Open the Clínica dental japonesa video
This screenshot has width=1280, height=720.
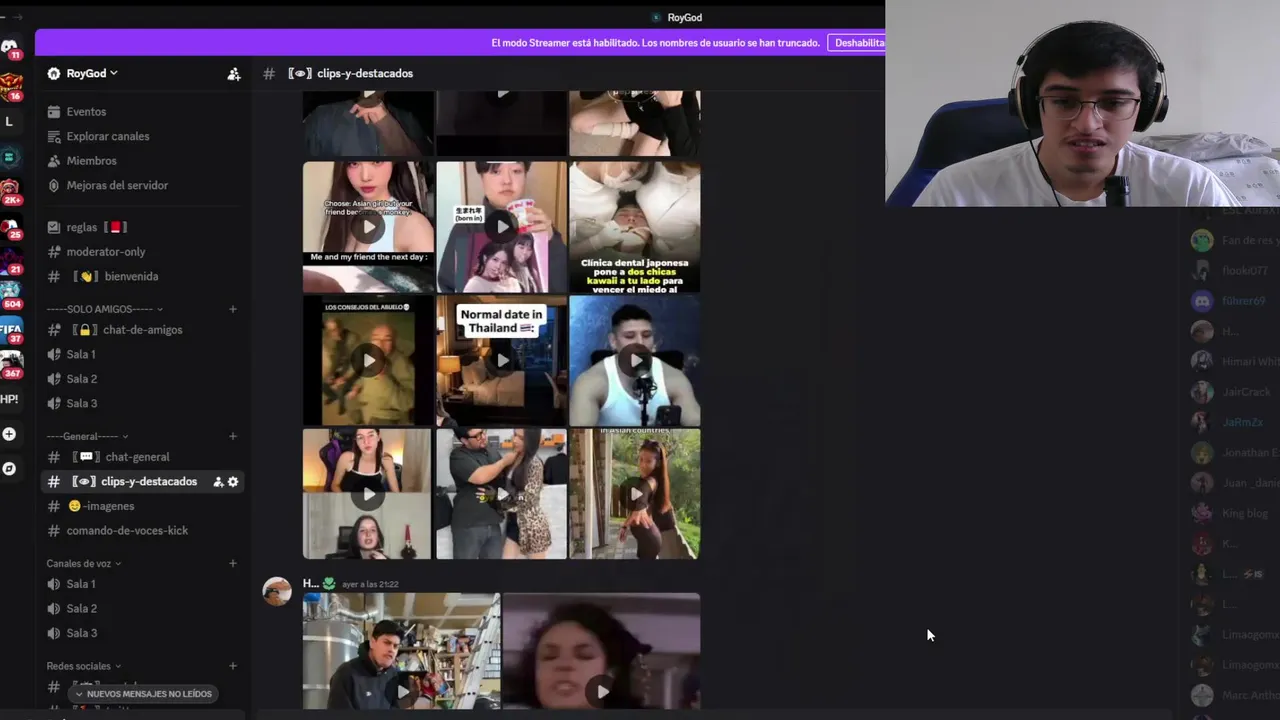tap(634, 227)
